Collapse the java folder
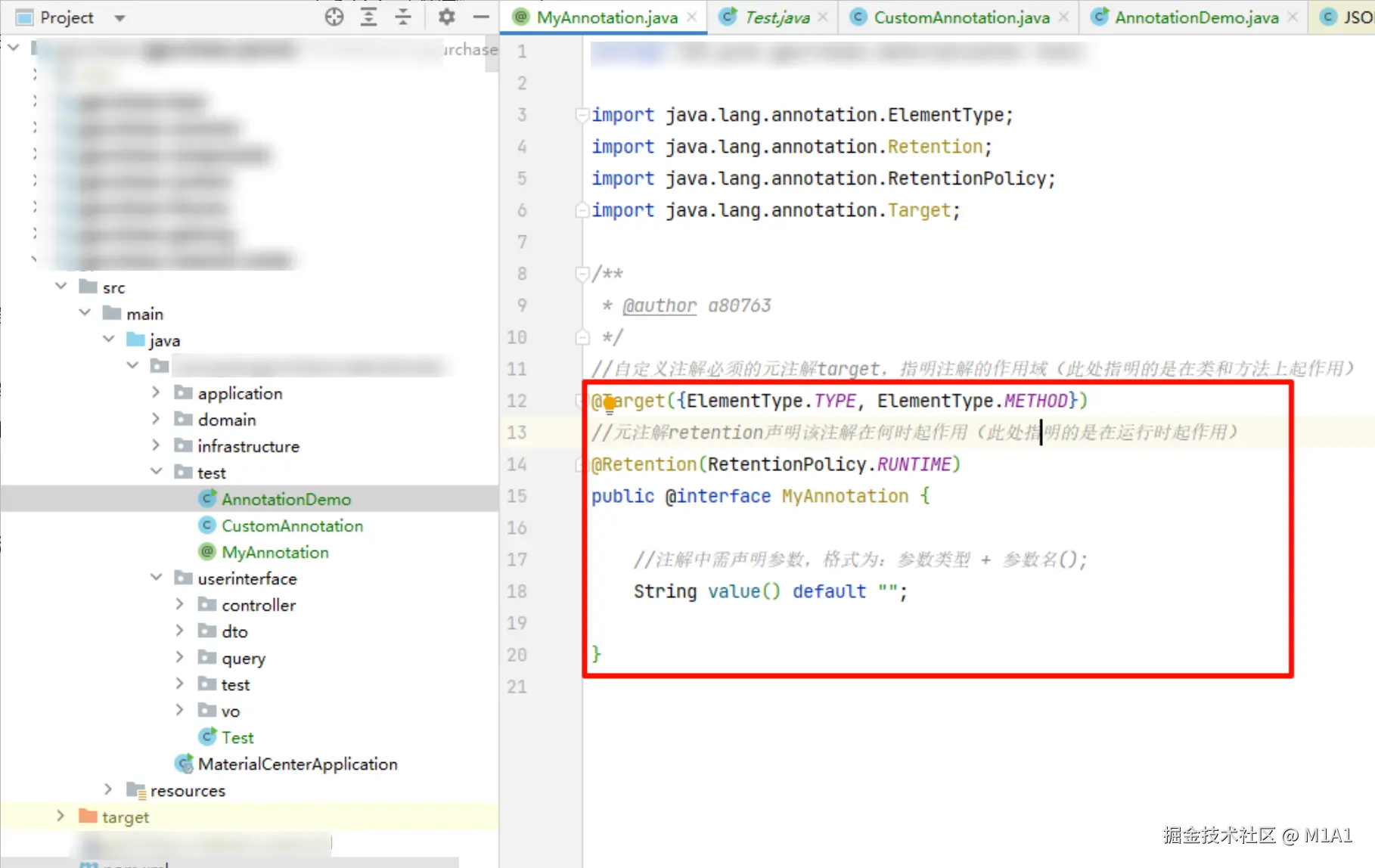The image size is (1375, 868). (x=109, y=339)
